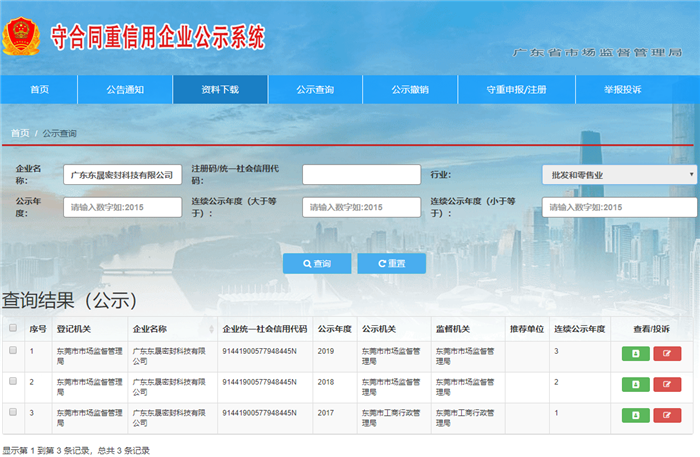
Task: Click red complaint button for 2017 record
Action: coord(667,414)
